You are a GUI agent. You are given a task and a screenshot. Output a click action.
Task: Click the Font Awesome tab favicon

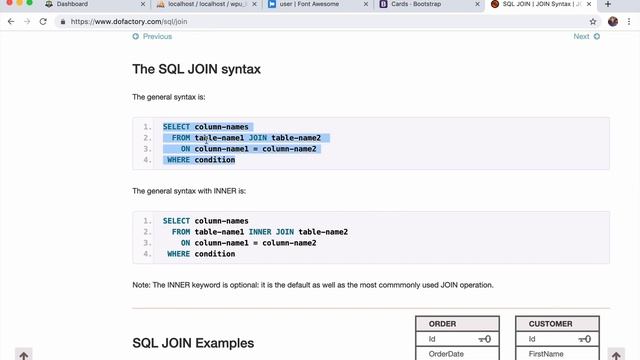(x=272, y=4)
